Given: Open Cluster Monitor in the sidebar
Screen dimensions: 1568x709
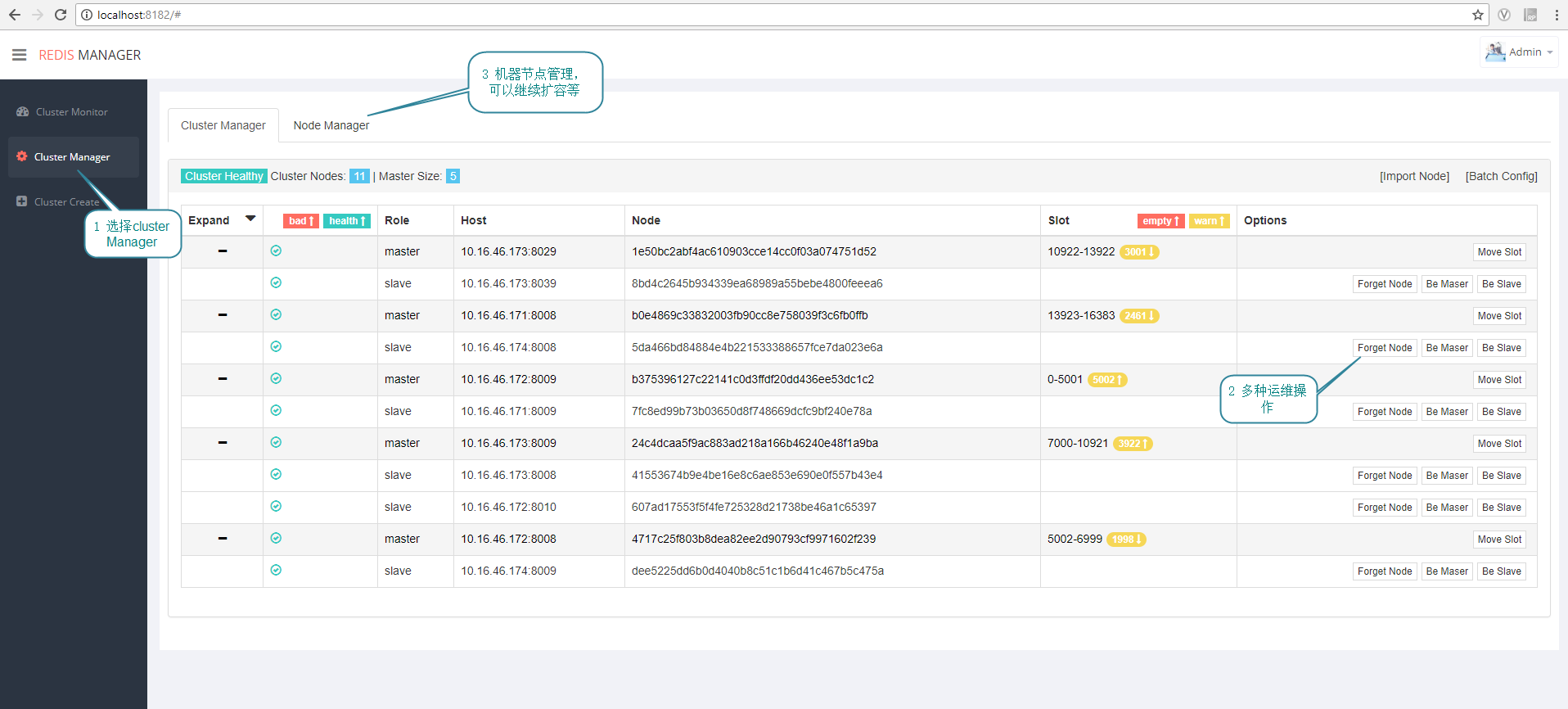Looking at the screenshot, I should [x=72, y=111].
